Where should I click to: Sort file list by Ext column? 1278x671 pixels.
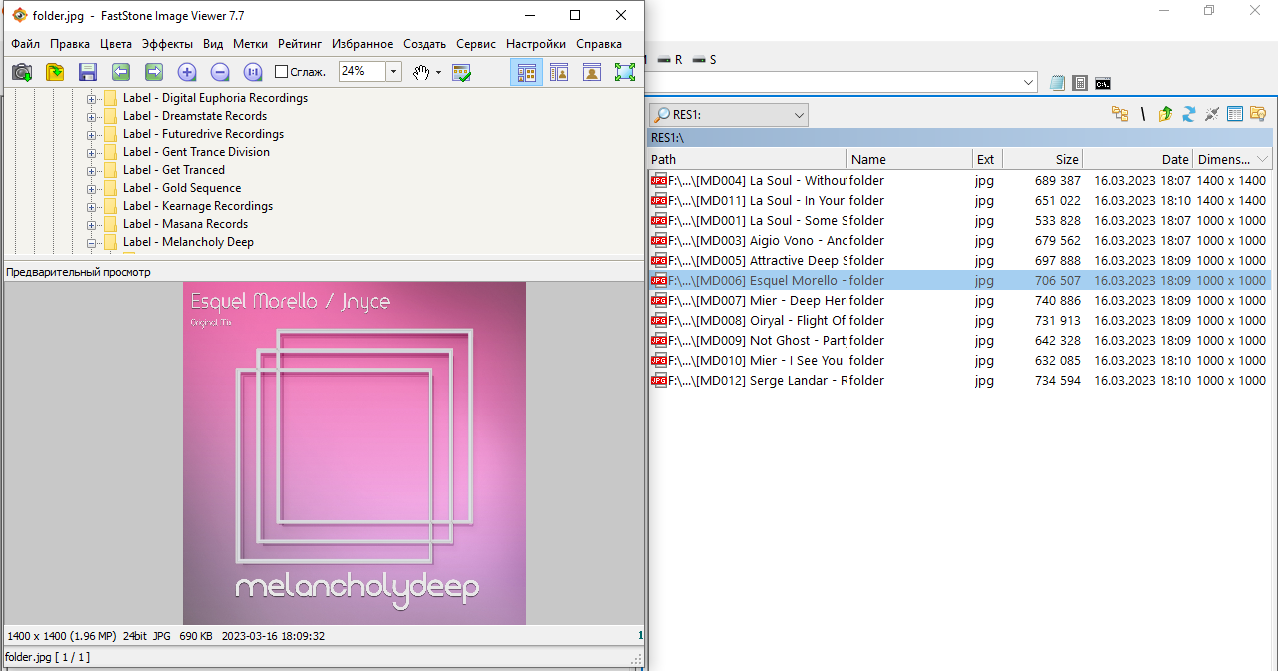click(x=988, y=159)
